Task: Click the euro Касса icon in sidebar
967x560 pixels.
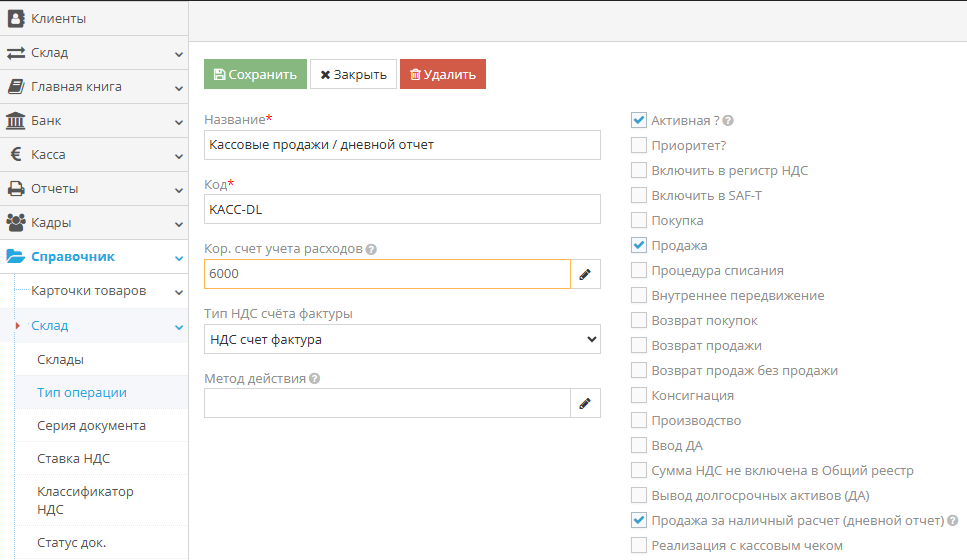Action: click(16, 155)
